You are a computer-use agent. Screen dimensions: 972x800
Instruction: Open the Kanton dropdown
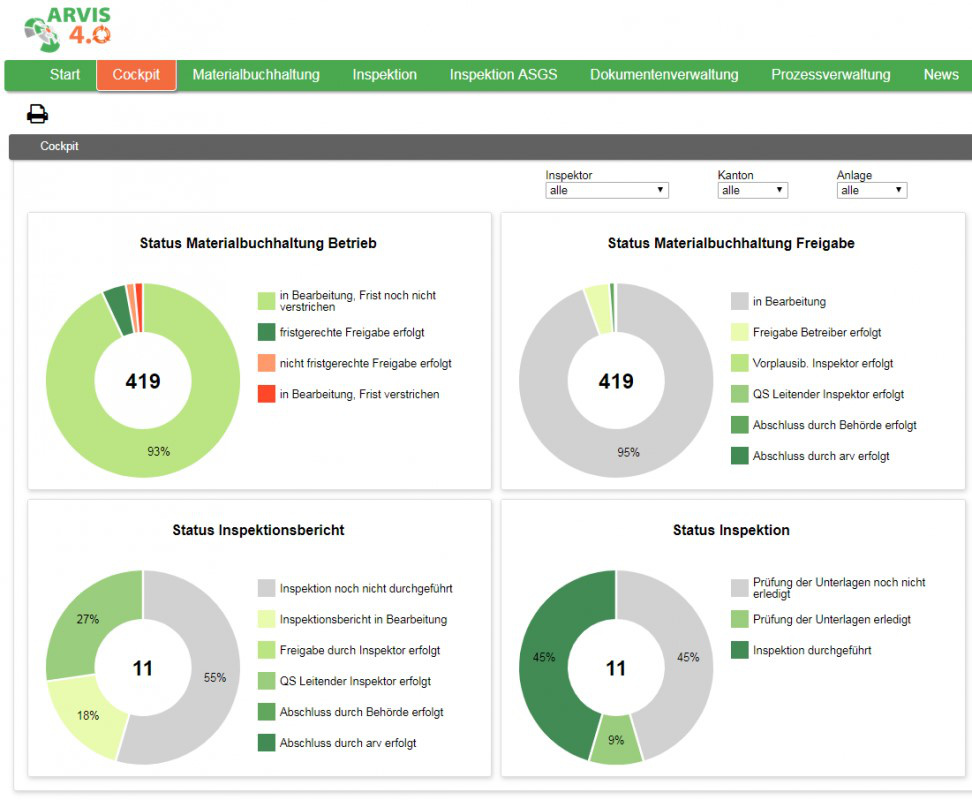pos(752,190)
